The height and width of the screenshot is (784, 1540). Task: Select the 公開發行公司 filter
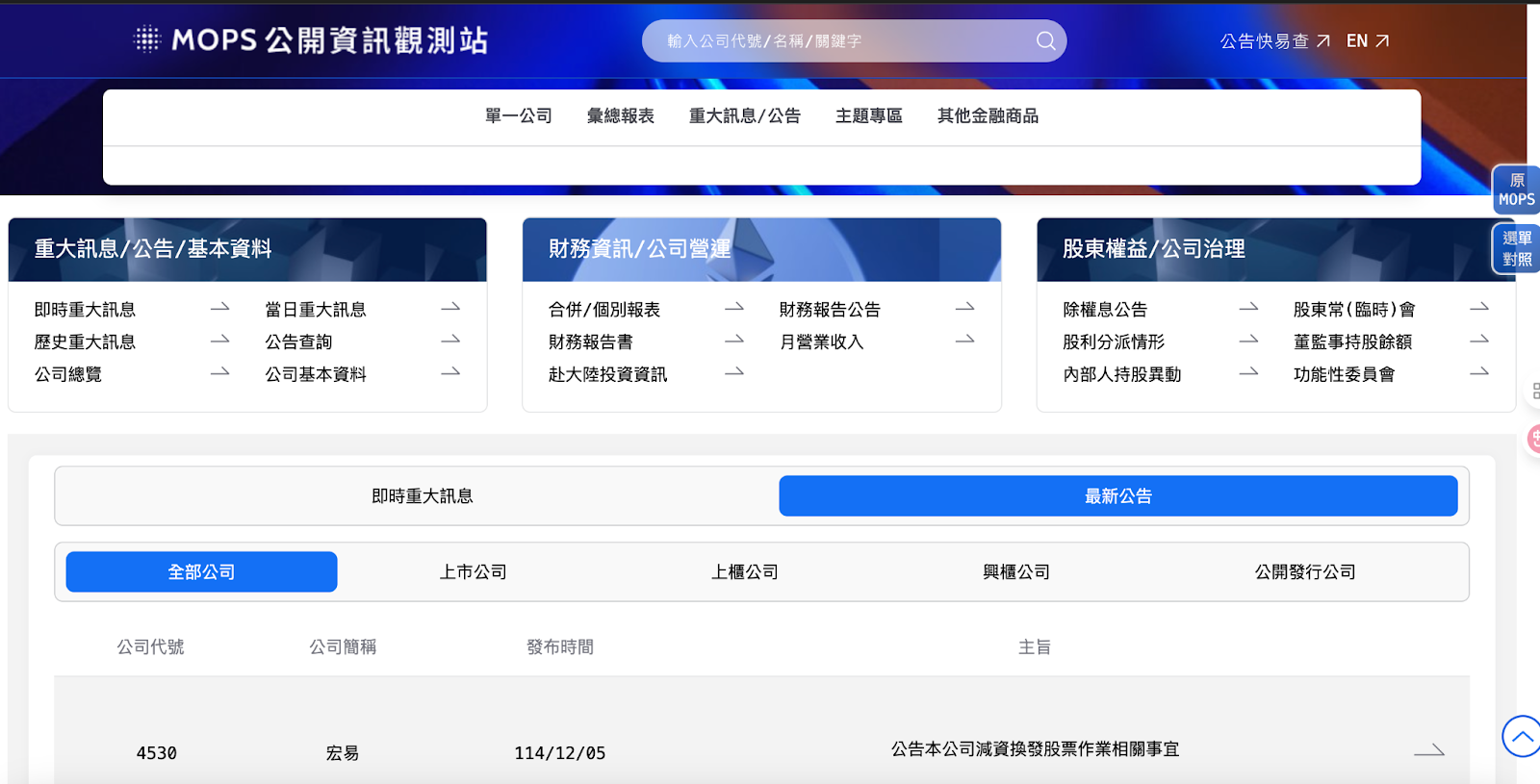(1305, 572)
